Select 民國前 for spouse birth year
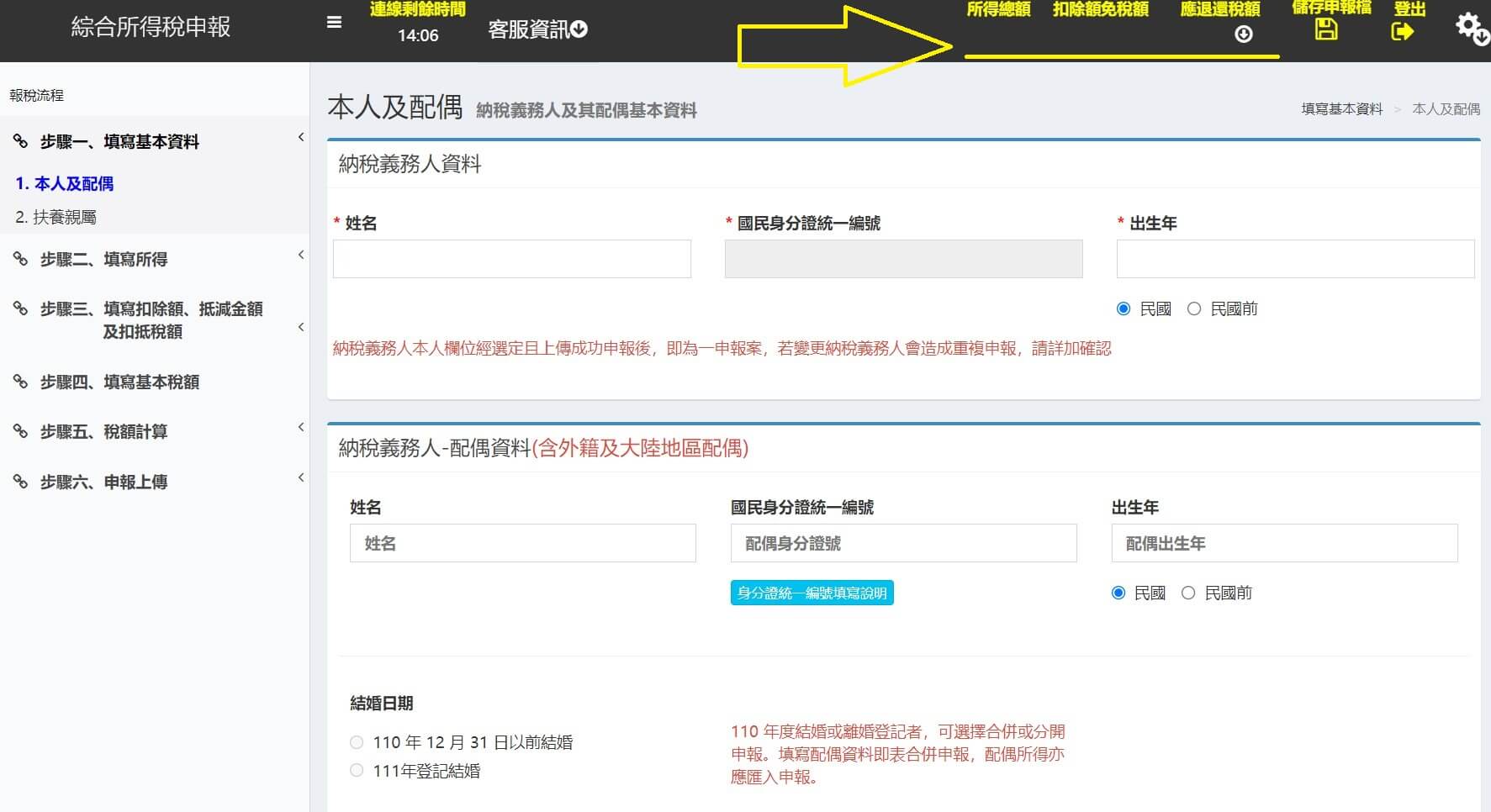Screen dimensions: 1491x812 click(x=1188, y=593)
